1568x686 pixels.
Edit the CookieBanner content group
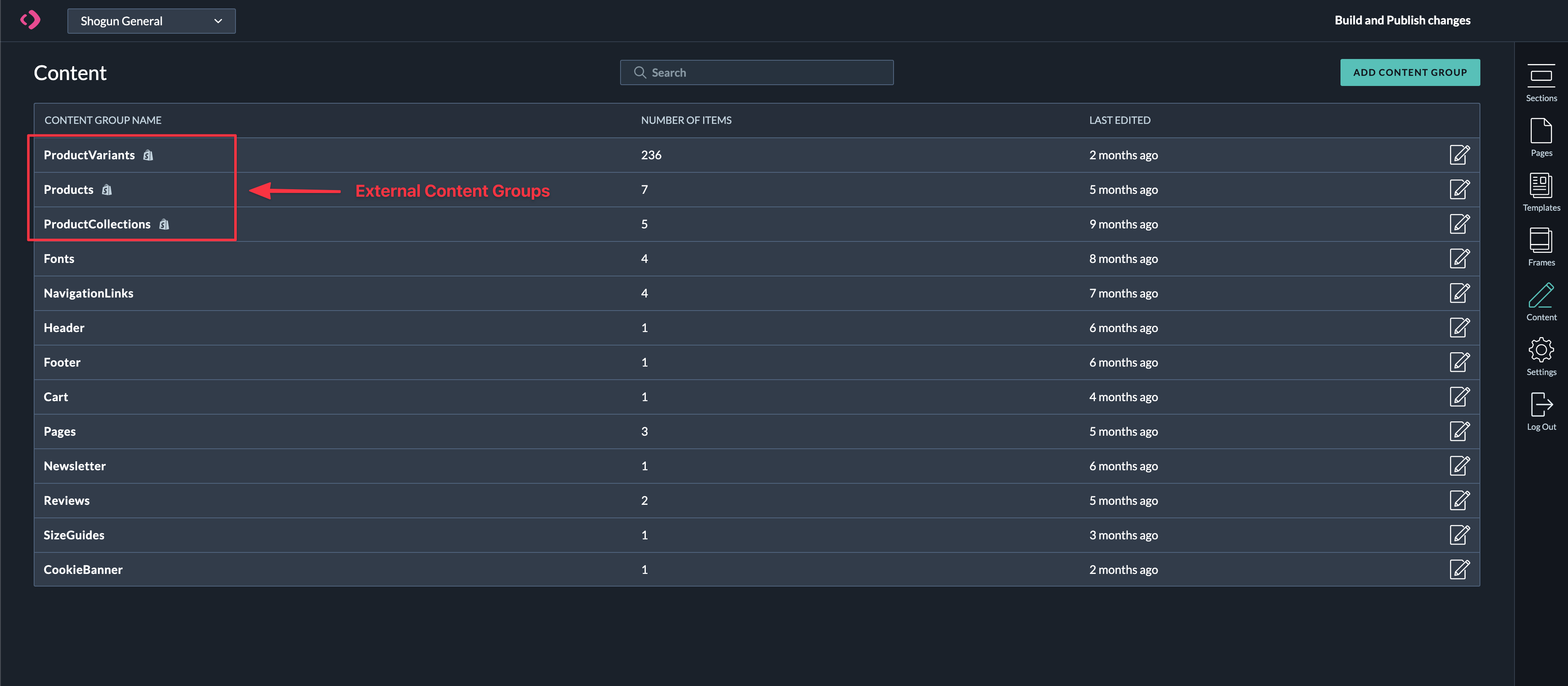[1459, 570]
